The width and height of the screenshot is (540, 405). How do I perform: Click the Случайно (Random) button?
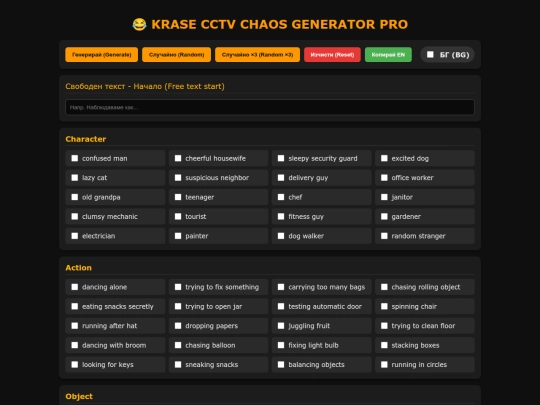tap(176, 55)
